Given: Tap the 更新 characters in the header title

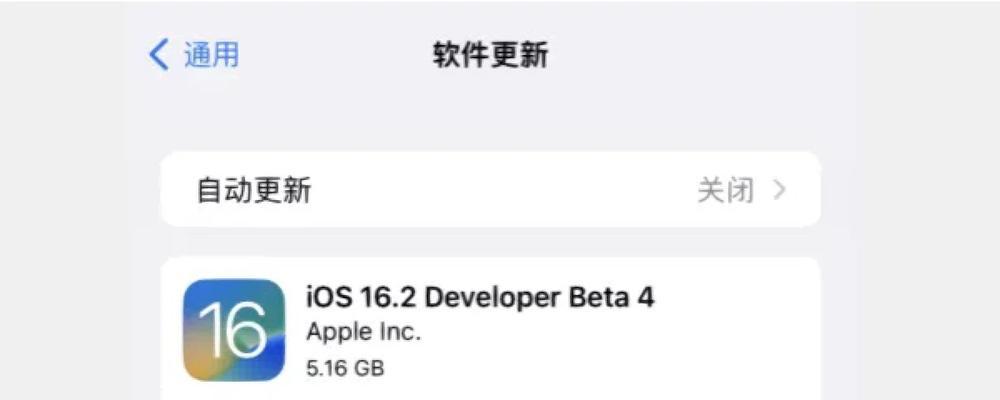Looking at the screenshot, I should click(x=518, y=56).
